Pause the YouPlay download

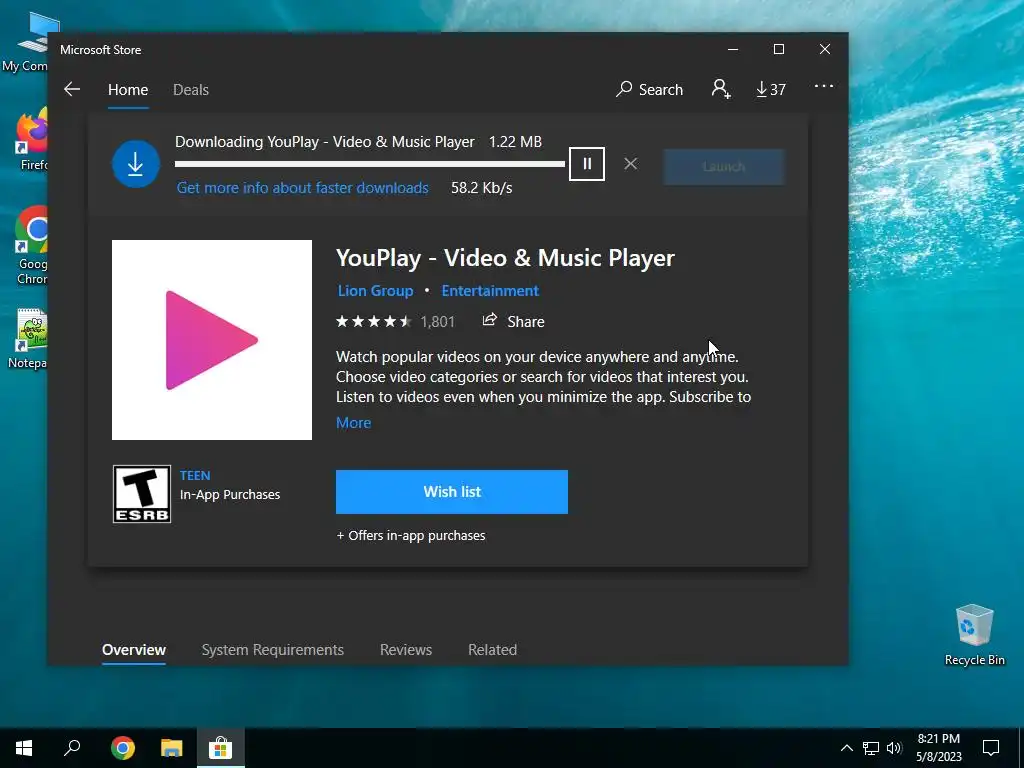coord(586,164)
